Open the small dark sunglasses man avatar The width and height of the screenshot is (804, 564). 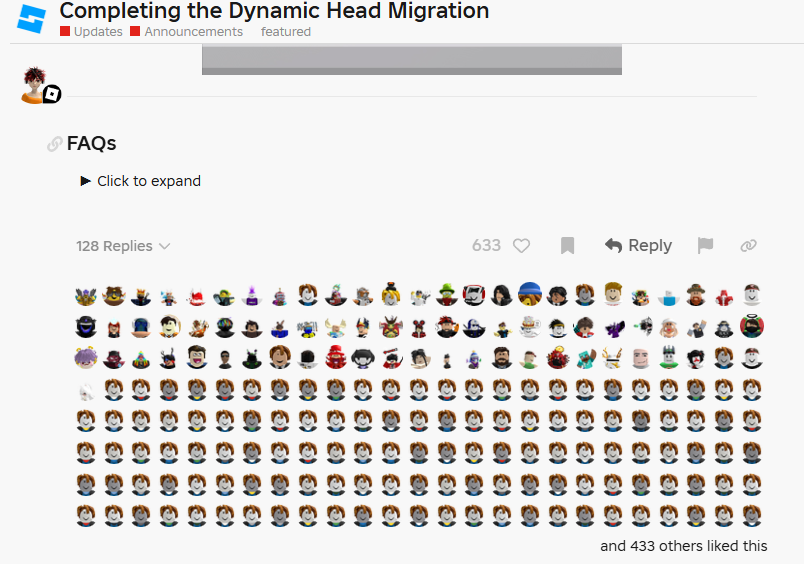point(225,360)
